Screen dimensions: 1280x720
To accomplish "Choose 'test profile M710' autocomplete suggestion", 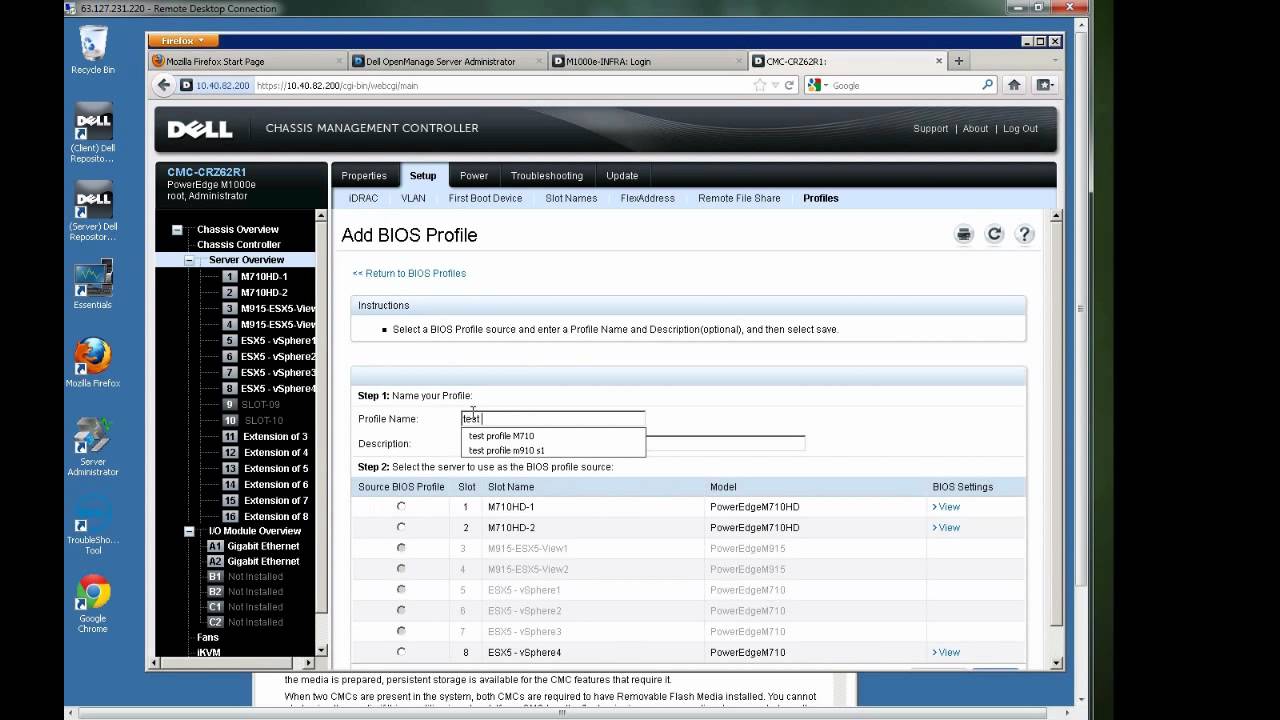I will click(x=553, y=436).
